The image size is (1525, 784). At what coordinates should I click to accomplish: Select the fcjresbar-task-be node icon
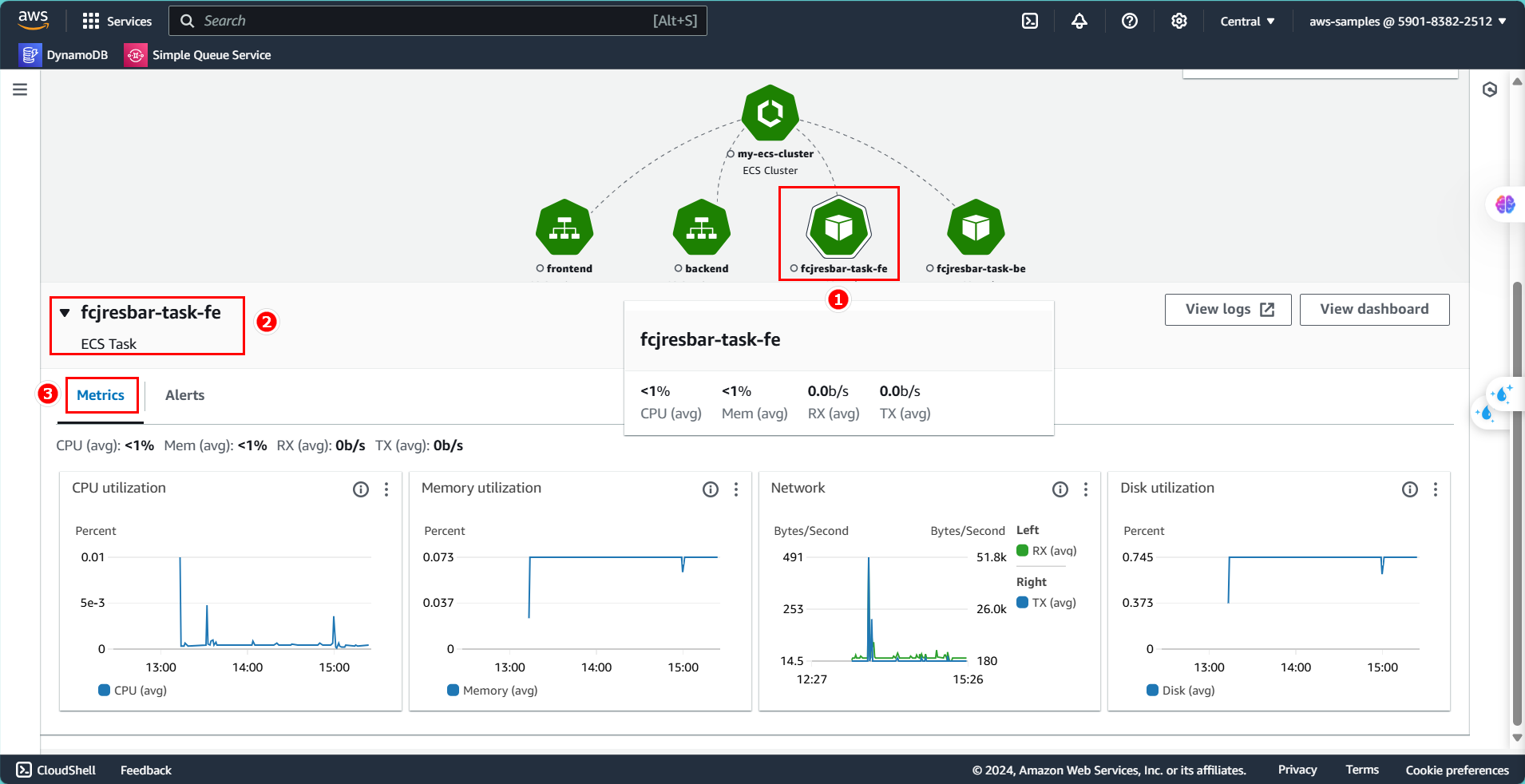point(976,228)
